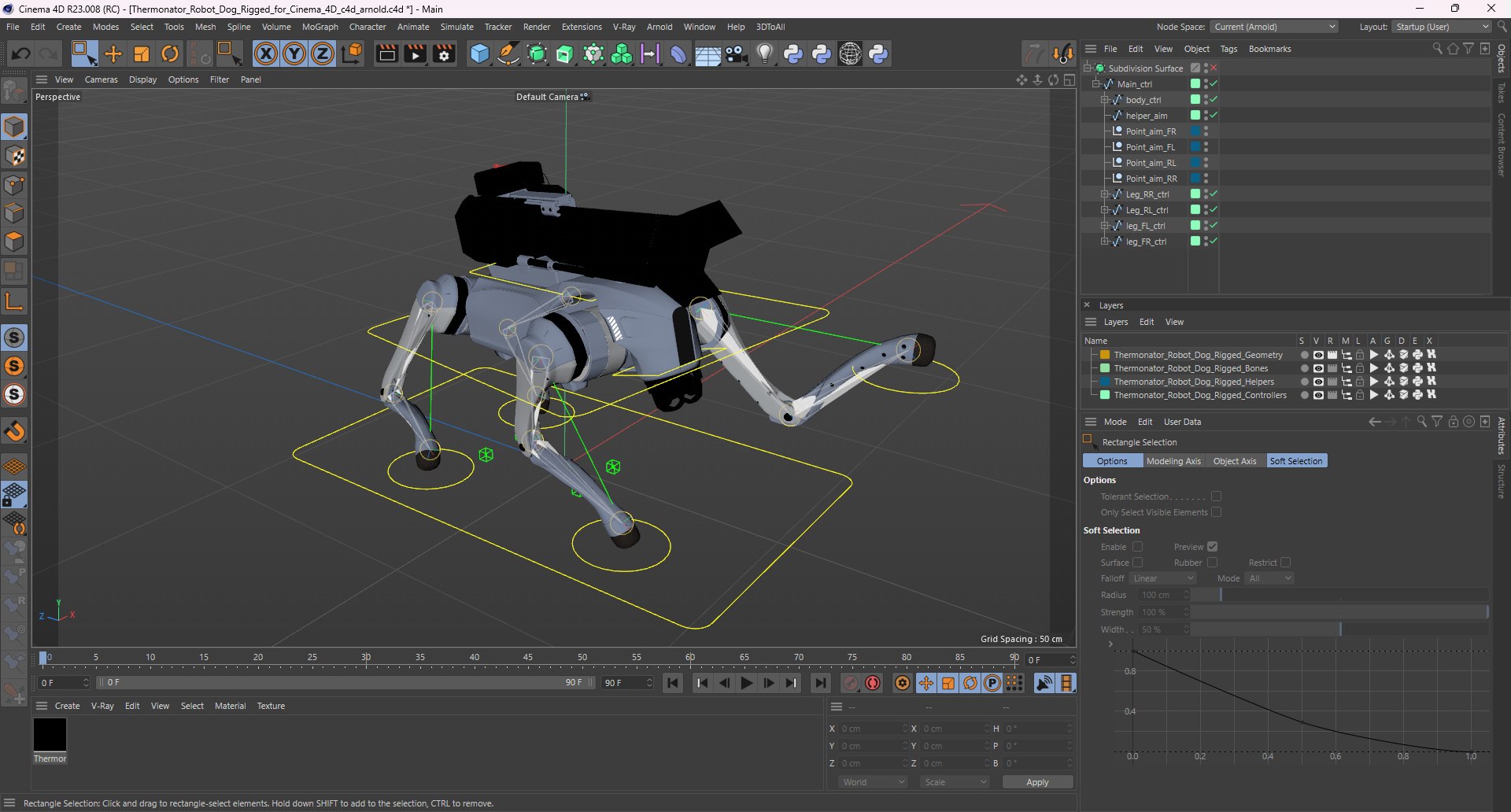Click the Floor grid icon

(x=707, y=54)
